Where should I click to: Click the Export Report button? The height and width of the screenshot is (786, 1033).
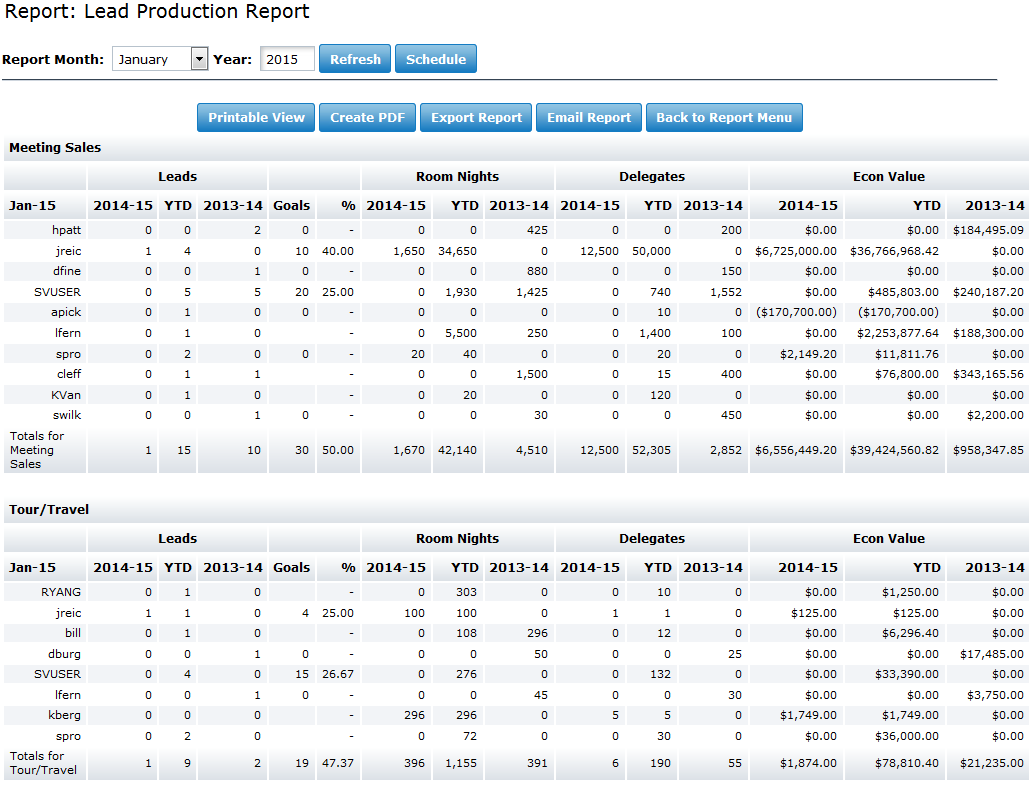pyautogui.click(x=476, y=117)
